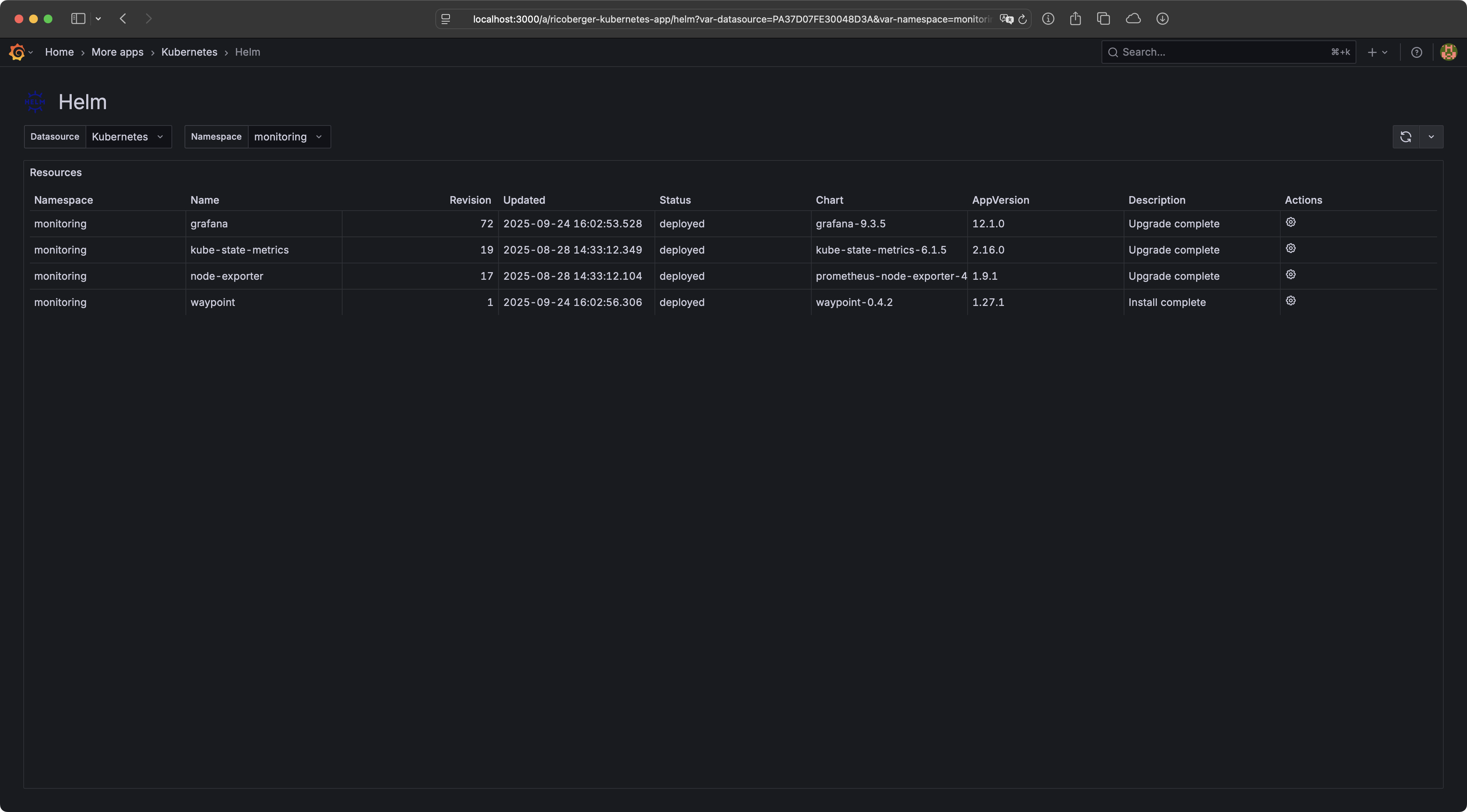Open actions gear for kube-state-metrics release
Screen dimensions: 1467x812
(1290, 248)
